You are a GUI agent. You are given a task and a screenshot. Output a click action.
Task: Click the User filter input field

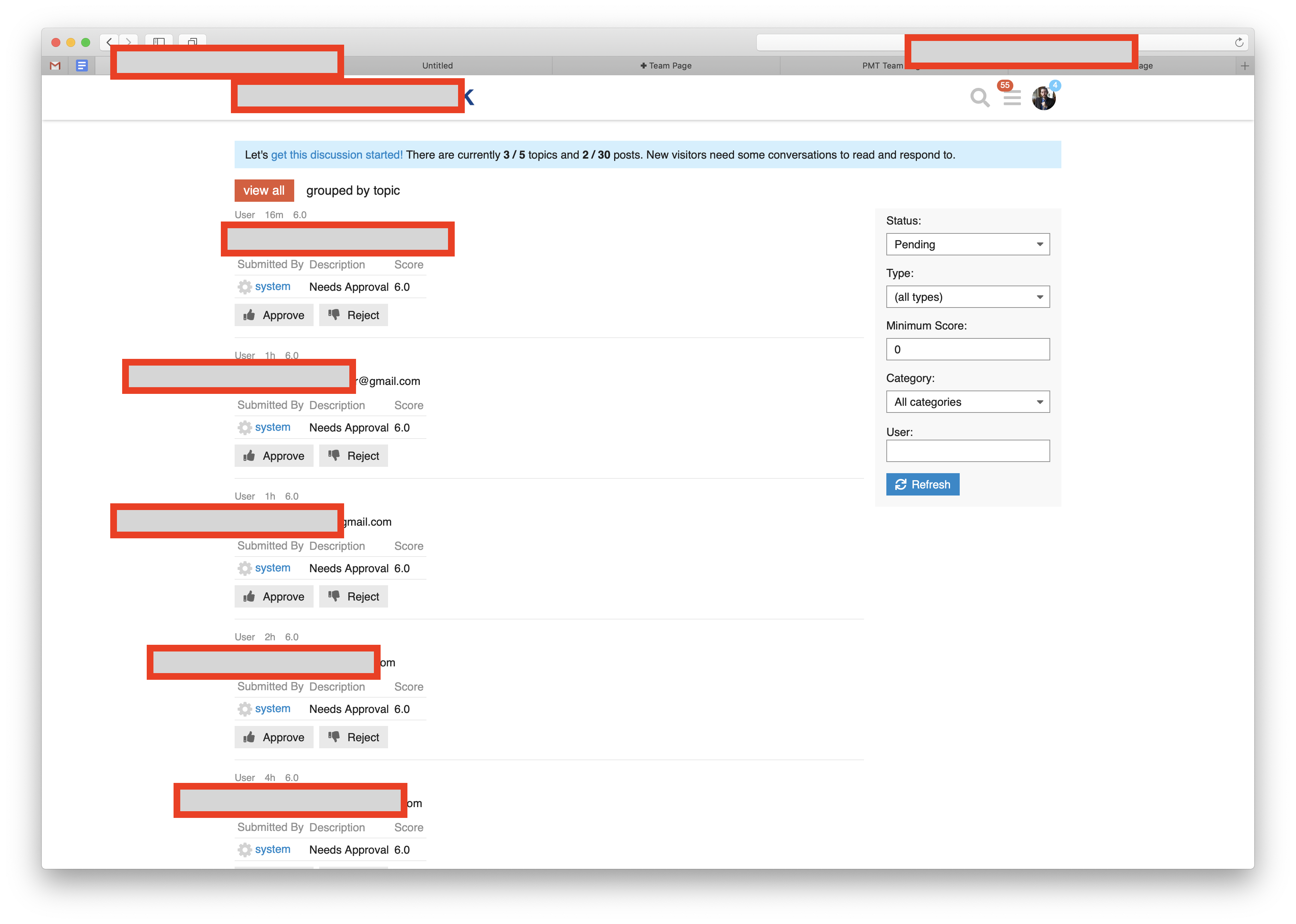pos(968,450)
